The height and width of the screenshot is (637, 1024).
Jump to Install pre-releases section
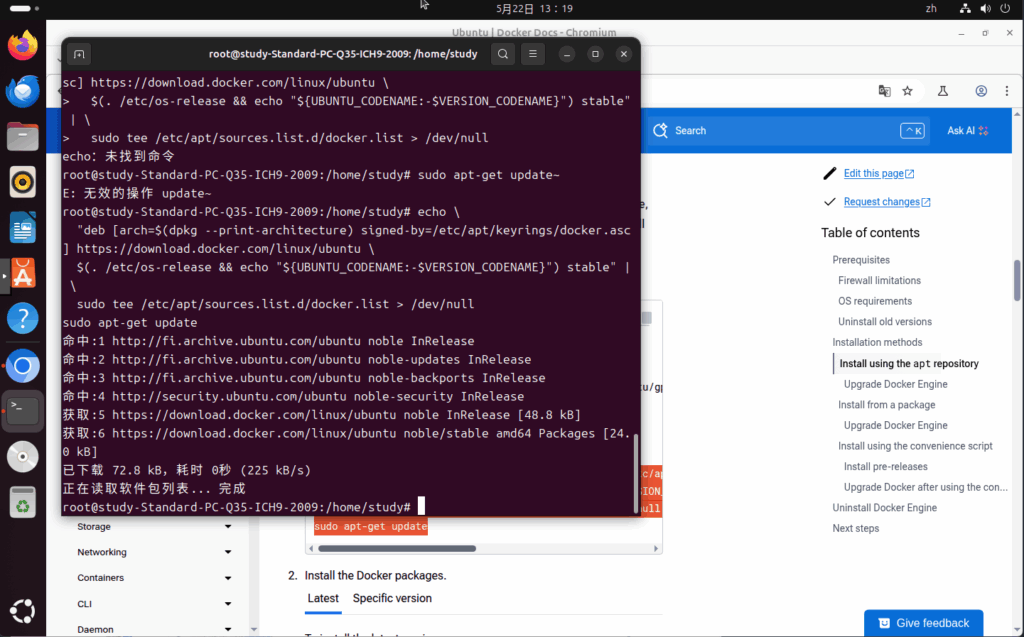point(885,466)
